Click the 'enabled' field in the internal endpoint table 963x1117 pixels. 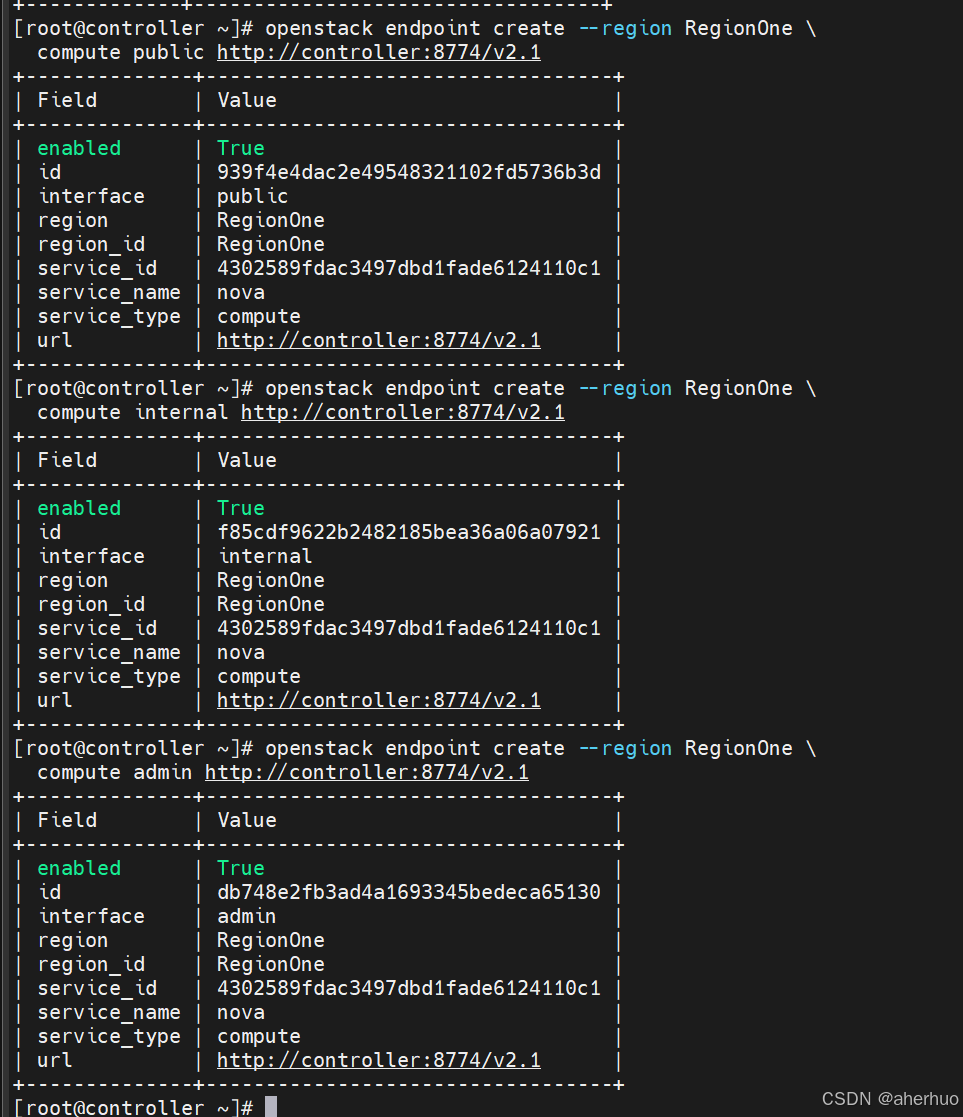tap(79, 508)
